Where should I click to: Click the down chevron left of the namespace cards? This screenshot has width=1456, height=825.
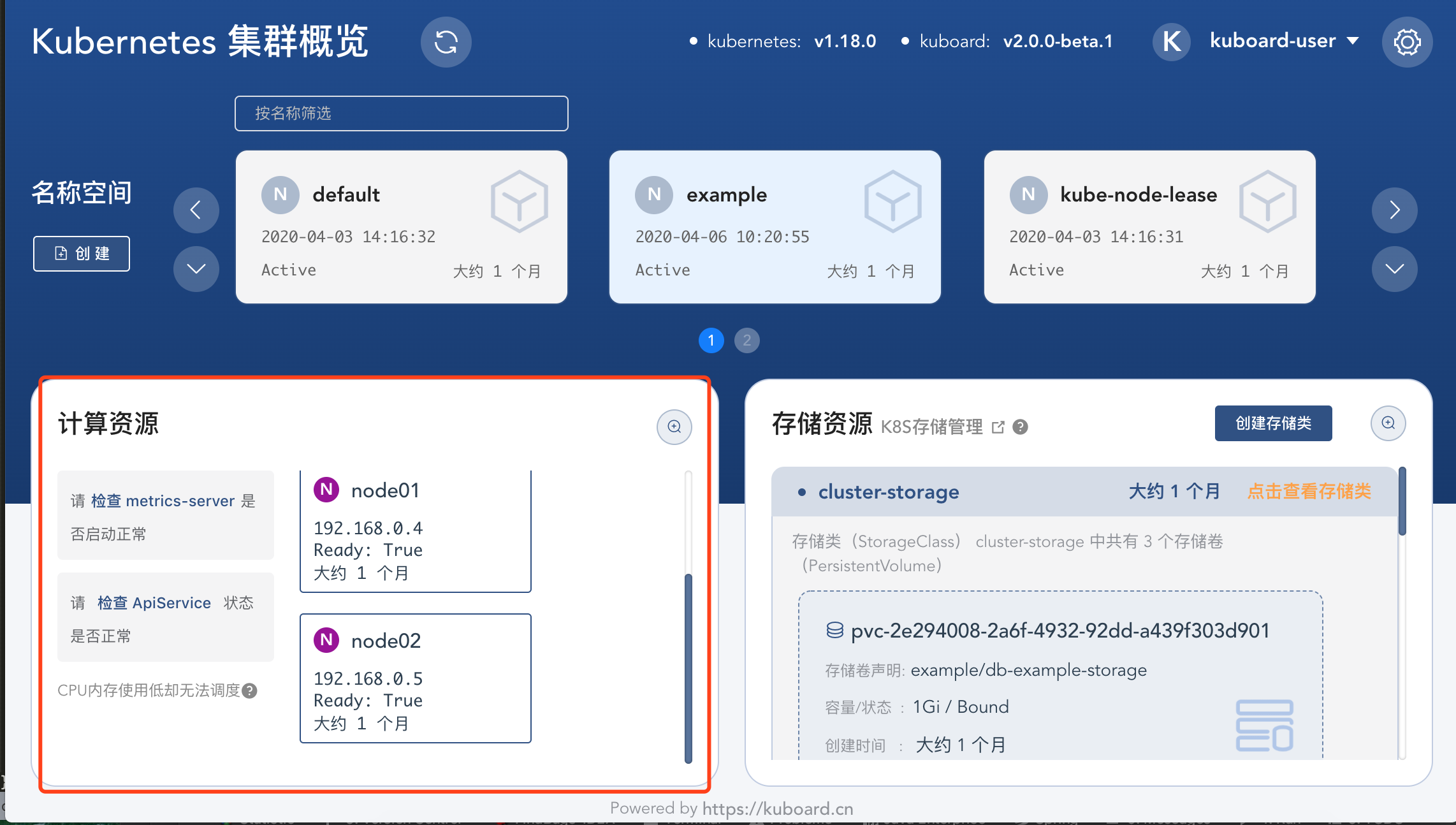point(196,268)
